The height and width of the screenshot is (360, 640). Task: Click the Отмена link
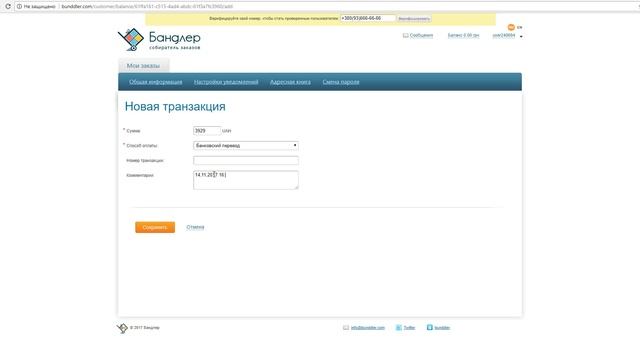[x=195, y=227]
